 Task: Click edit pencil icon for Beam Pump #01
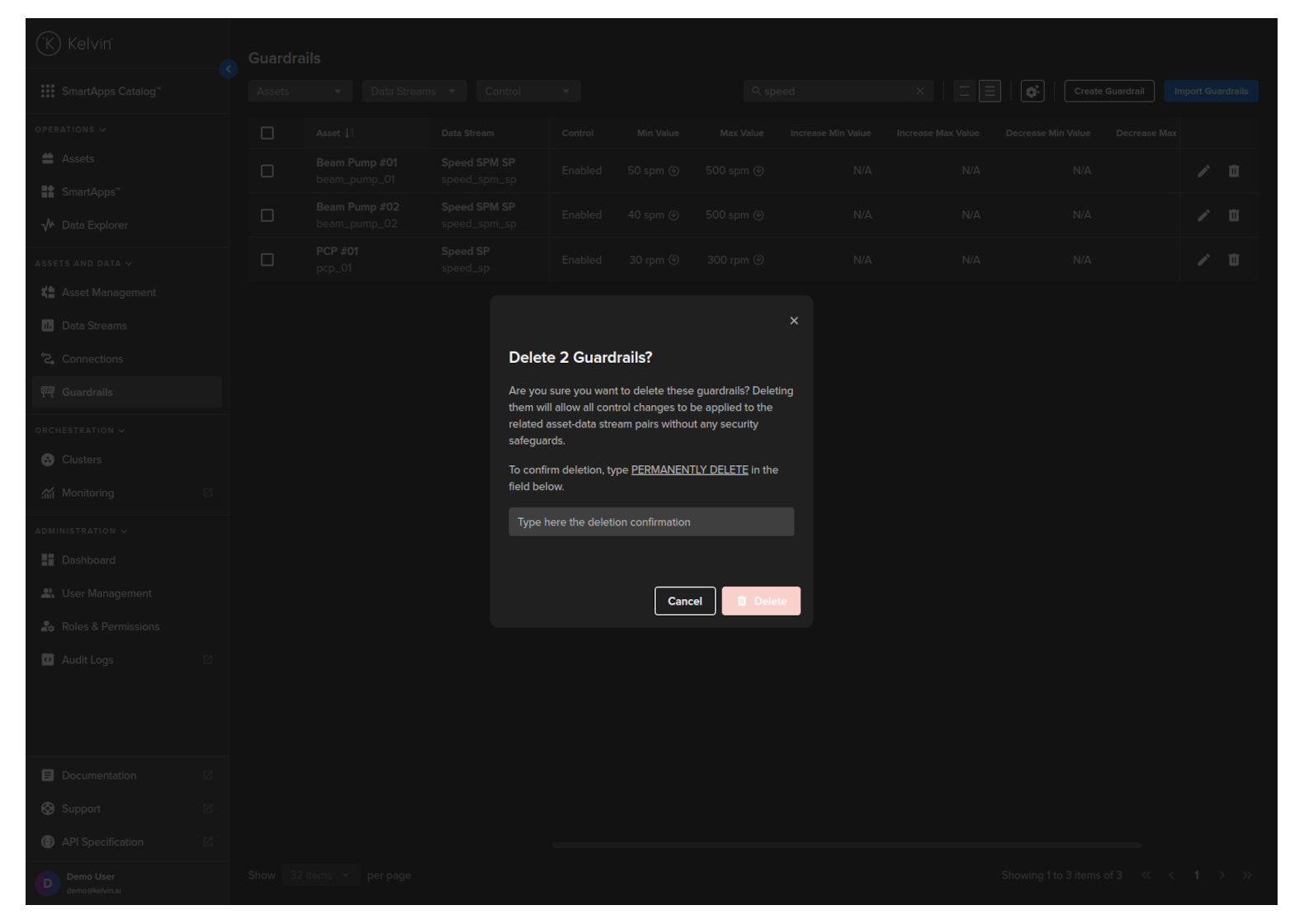coord(1203,171)
